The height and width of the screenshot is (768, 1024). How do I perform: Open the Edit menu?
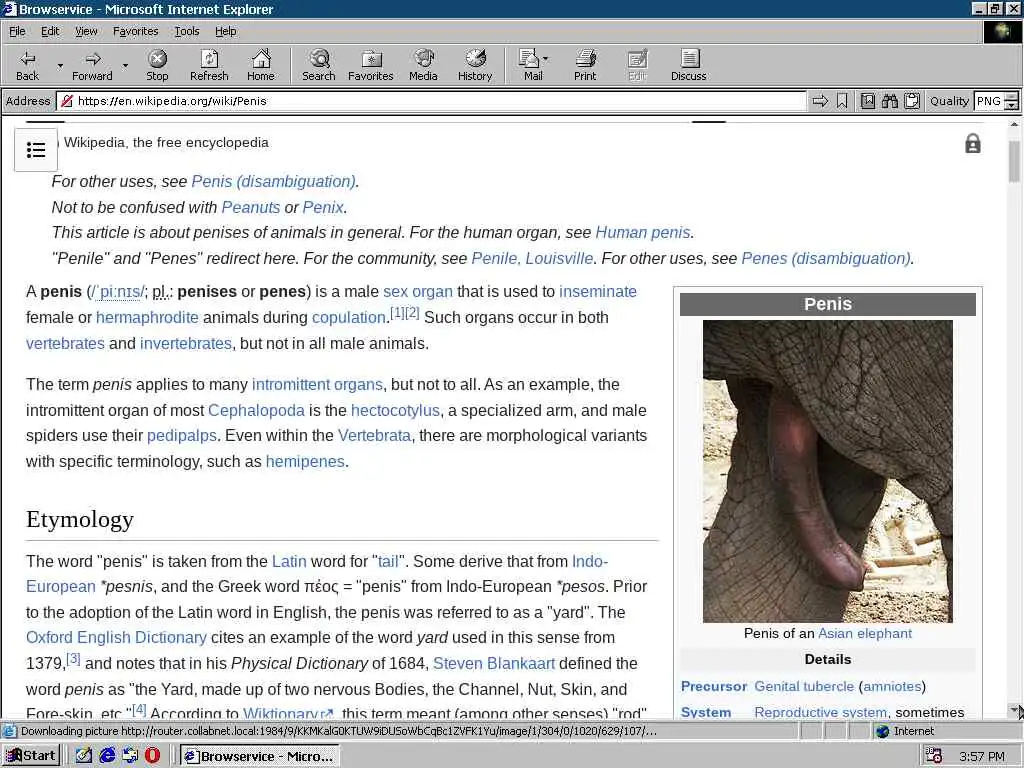(50, 31)
